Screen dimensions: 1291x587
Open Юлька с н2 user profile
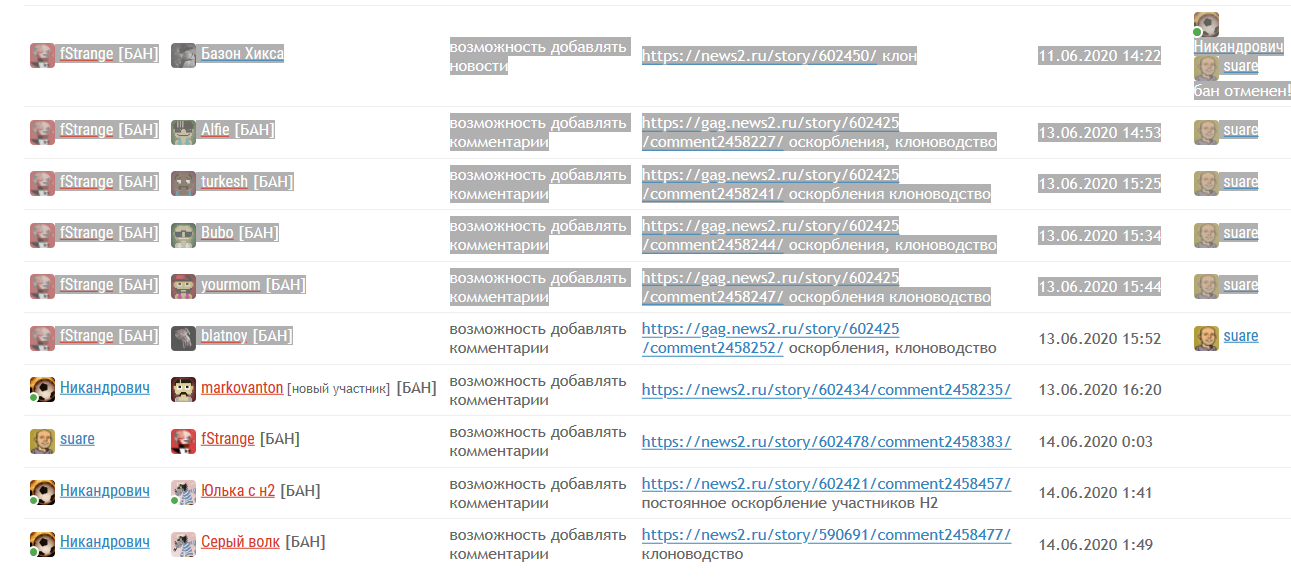pyautogui.click(x=238, y=491)
